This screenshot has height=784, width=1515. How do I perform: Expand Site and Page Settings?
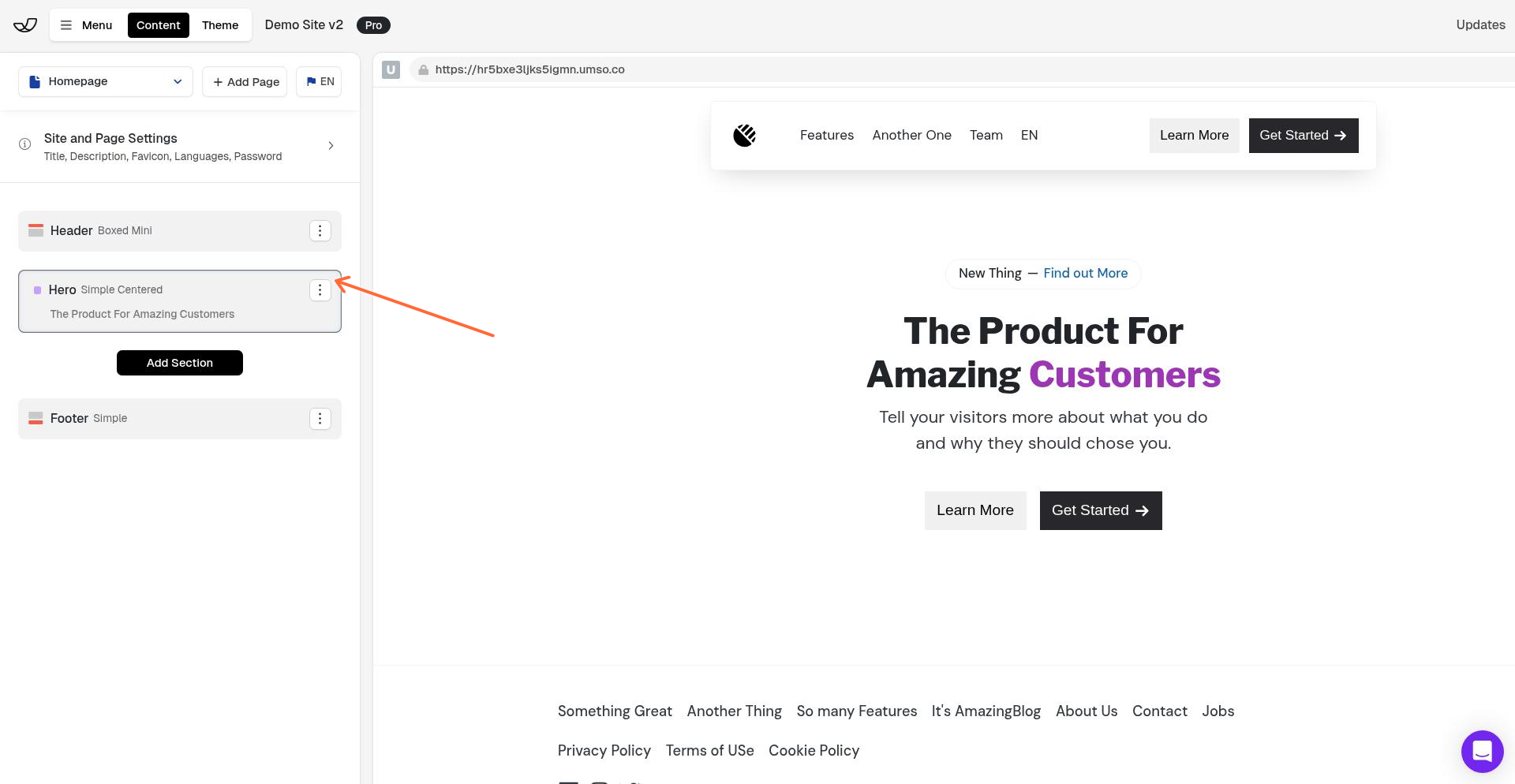pyautogui.click(x=331, y=146)
